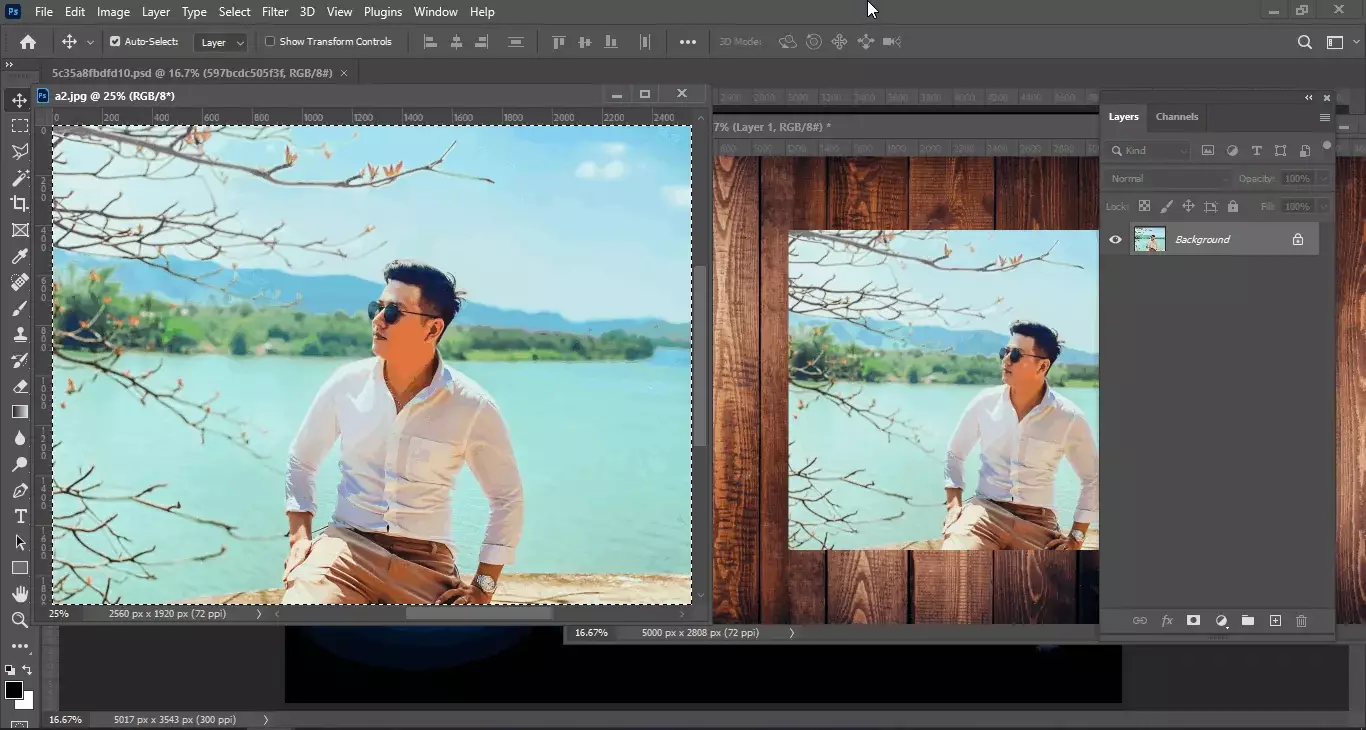Select the Crop tool
The image size is (1366, 730).
tap(19, 204)
